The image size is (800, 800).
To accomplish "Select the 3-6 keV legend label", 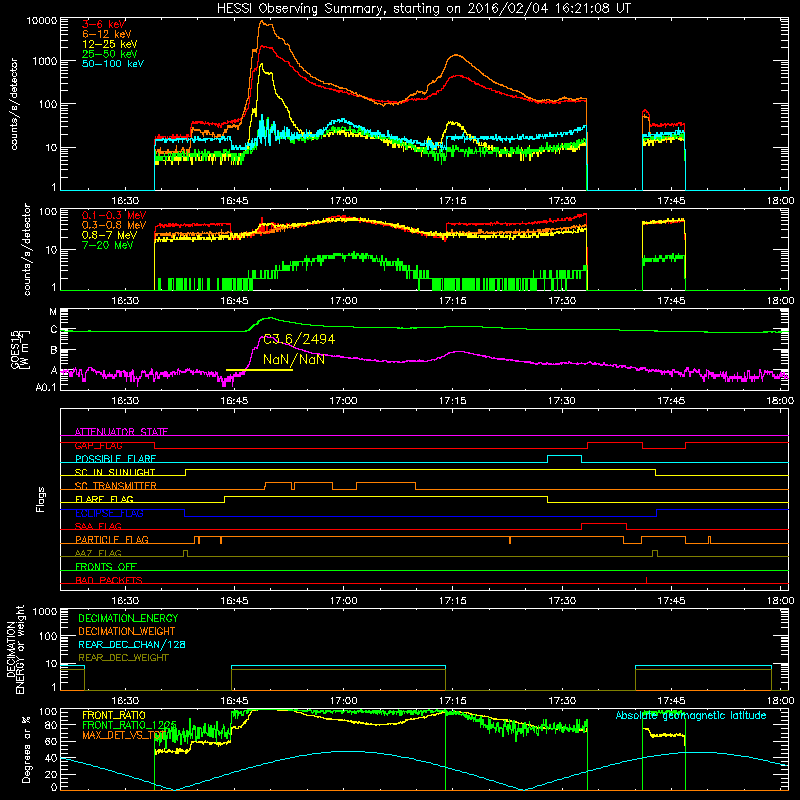I will tap(103, 24).
